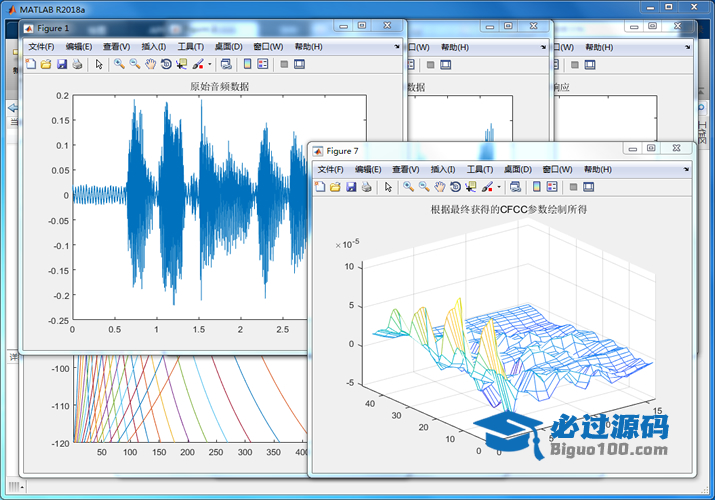Click New Figure icon in Figure 1 toolbar
Image resolution: width=715 pixels, height=500 pixels.
point(30,64)
